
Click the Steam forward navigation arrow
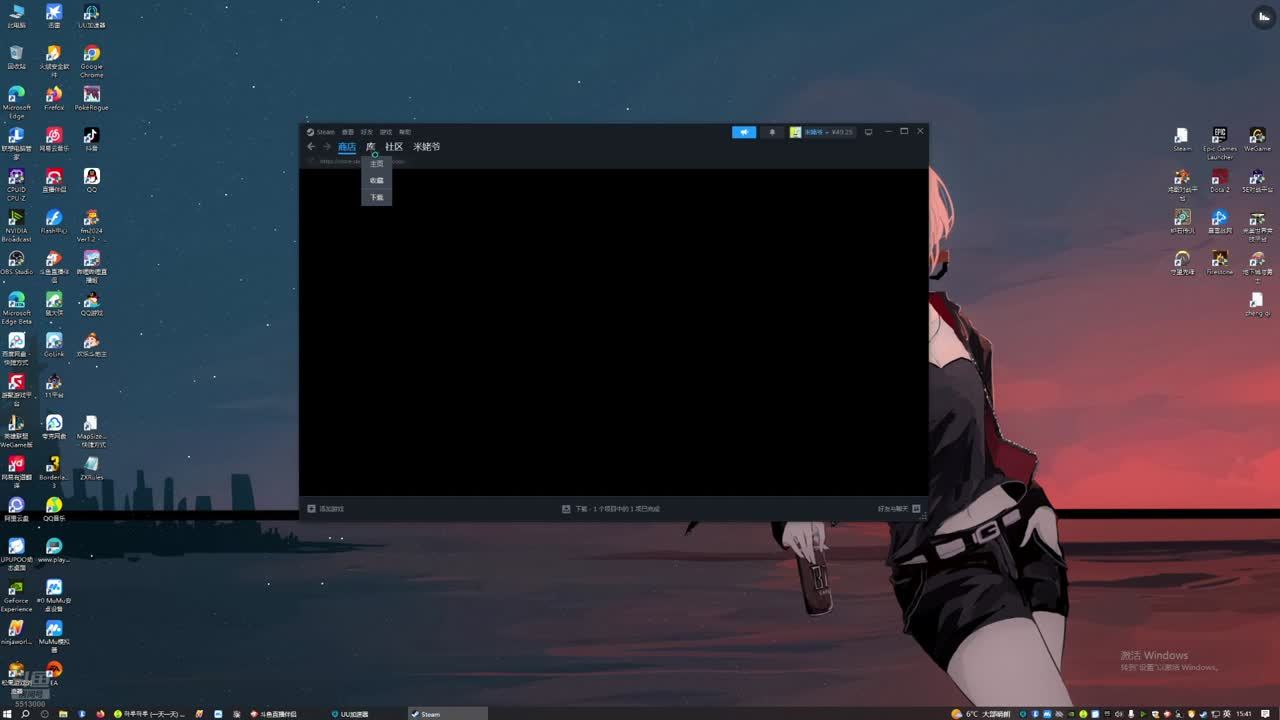pyautogui.click(x=326, y=147)
